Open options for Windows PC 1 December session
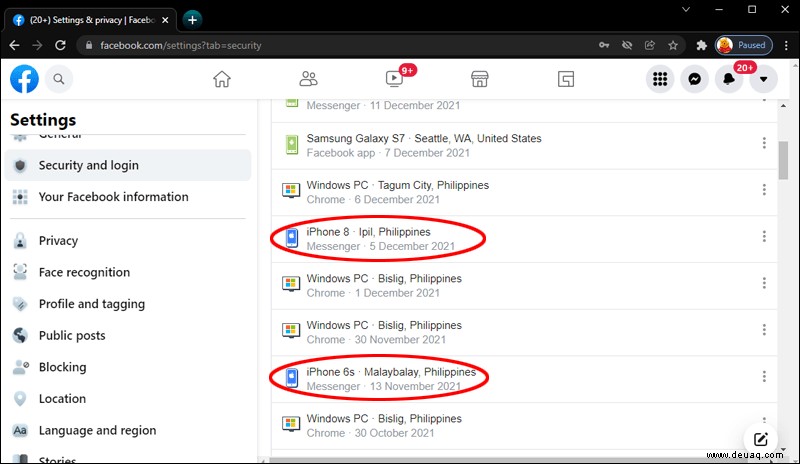This screenshot has height=464, width=800. [x=764, y=283]
